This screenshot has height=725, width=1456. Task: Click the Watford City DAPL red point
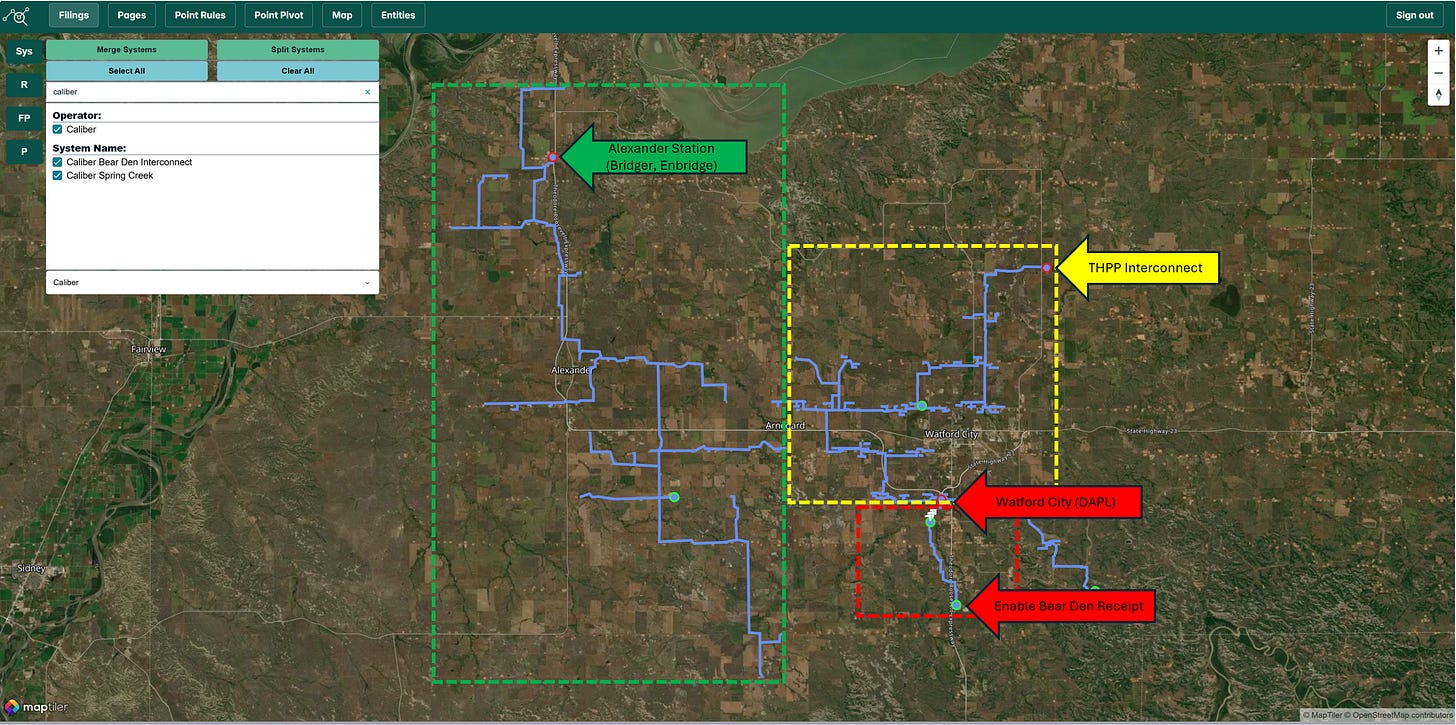pyautogui.click(x=942, y=498)
